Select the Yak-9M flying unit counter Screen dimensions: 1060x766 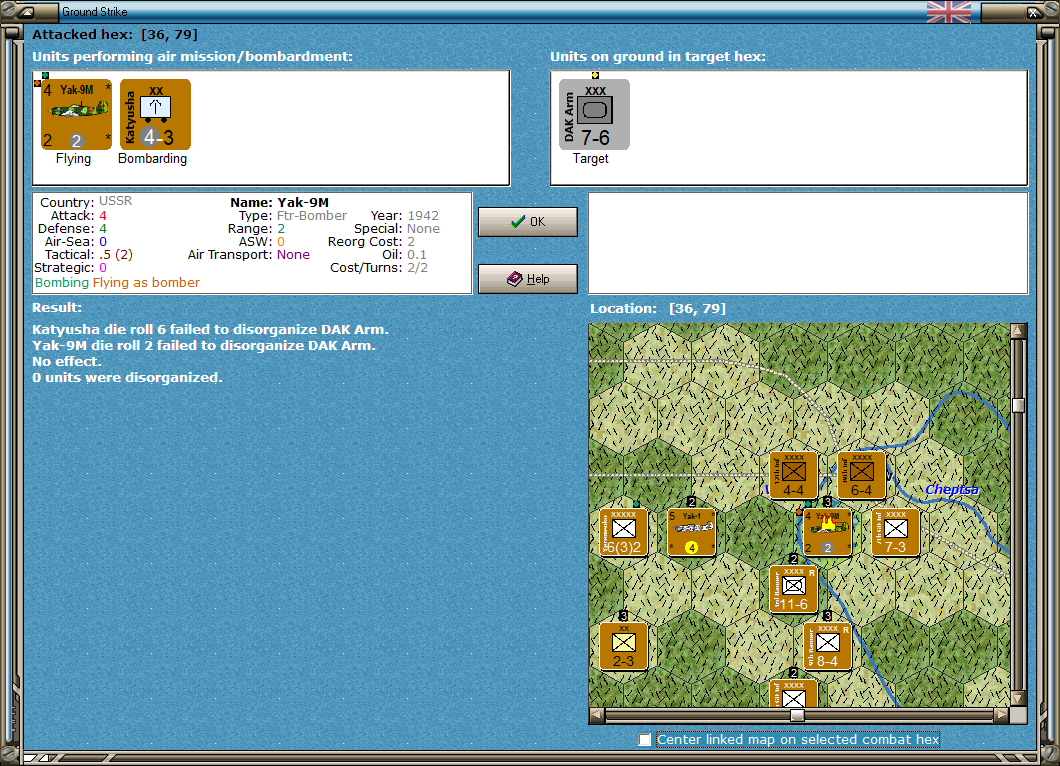coord(76,114)
